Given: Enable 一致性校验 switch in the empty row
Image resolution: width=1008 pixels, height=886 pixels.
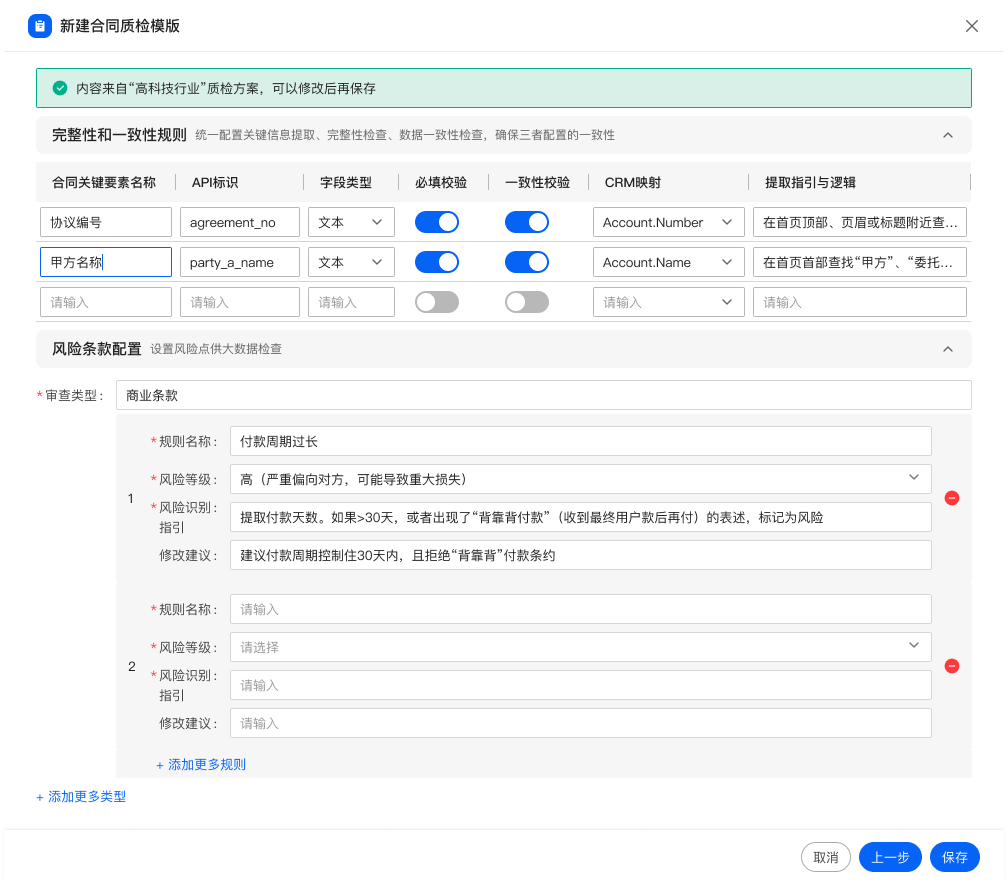Looking at the screenshot, I should pos(527,302).
